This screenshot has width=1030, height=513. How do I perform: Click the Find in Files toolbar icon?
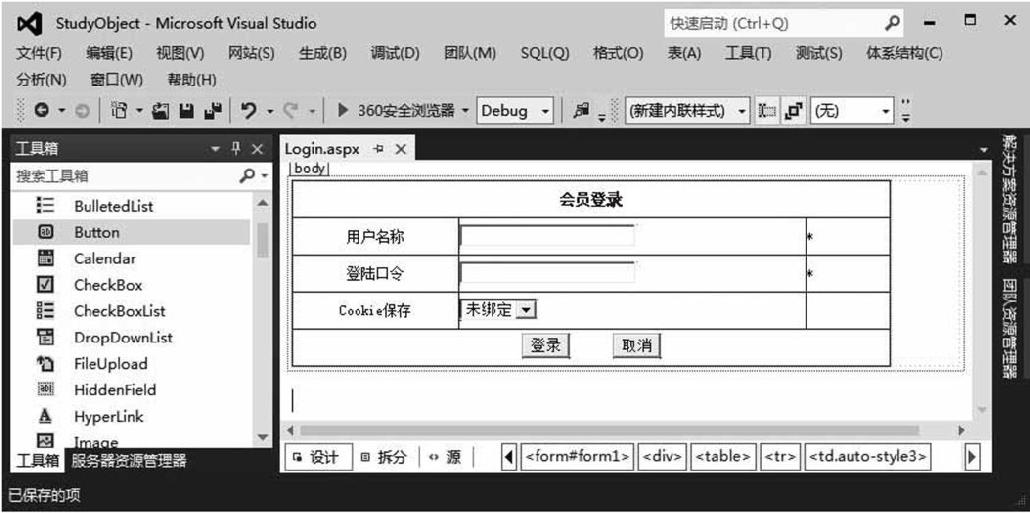click(581, 111)
